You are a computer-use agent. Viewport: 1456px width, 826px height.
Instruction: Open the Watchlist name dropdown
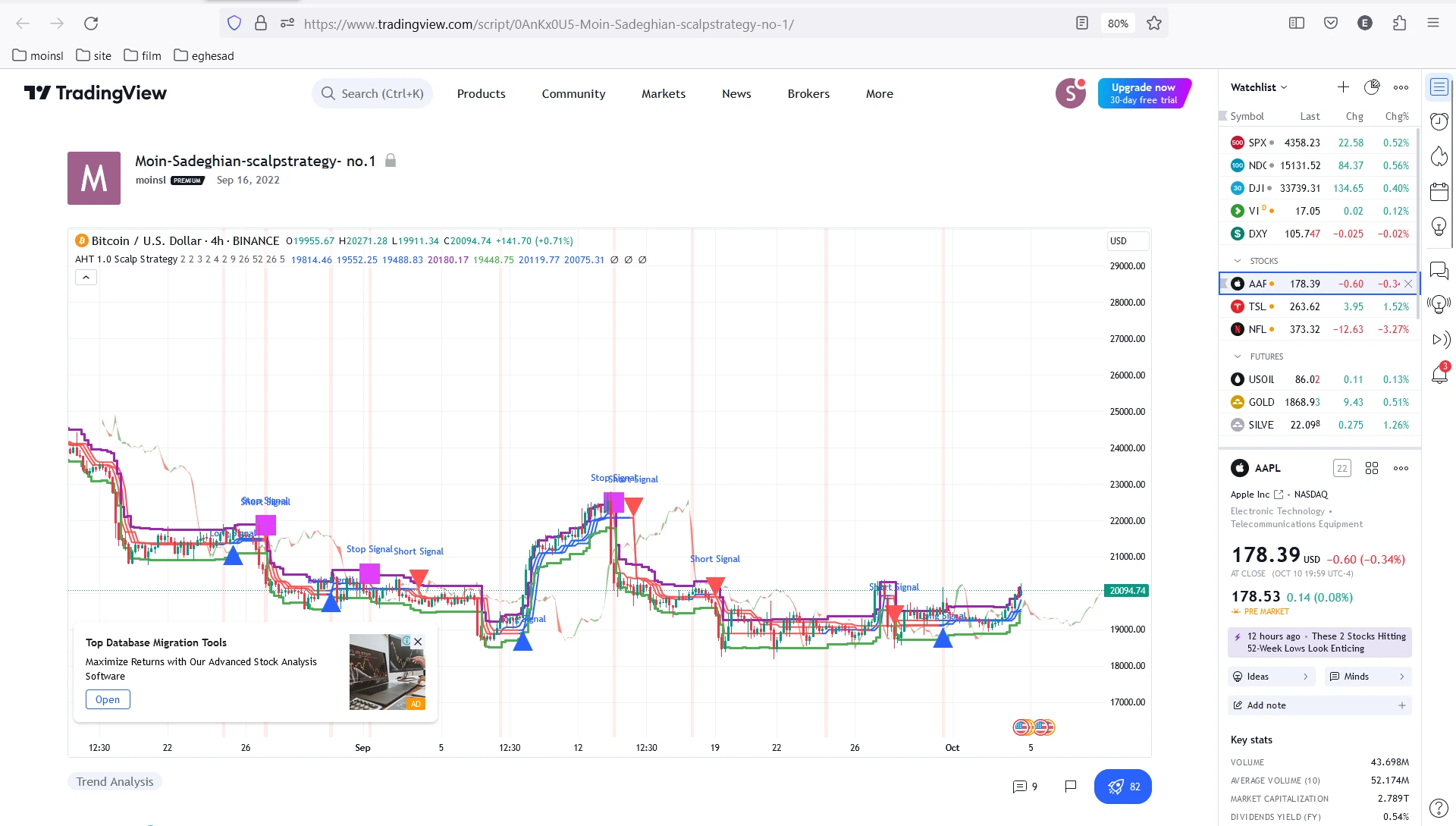coord(1259,87)
